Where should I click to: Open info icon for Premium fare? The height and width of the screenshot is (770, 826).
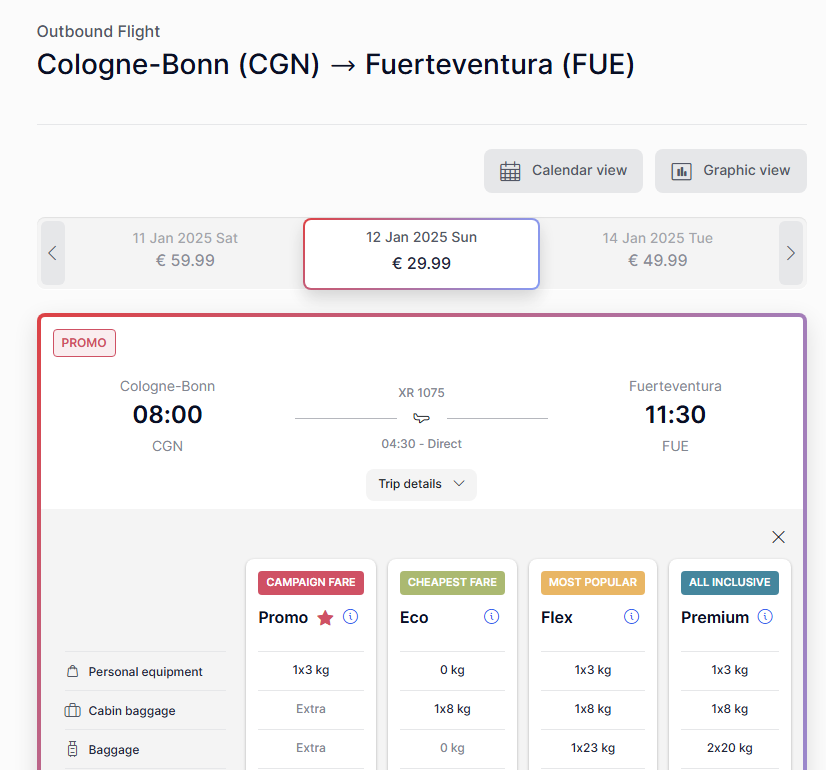(765, 616)
